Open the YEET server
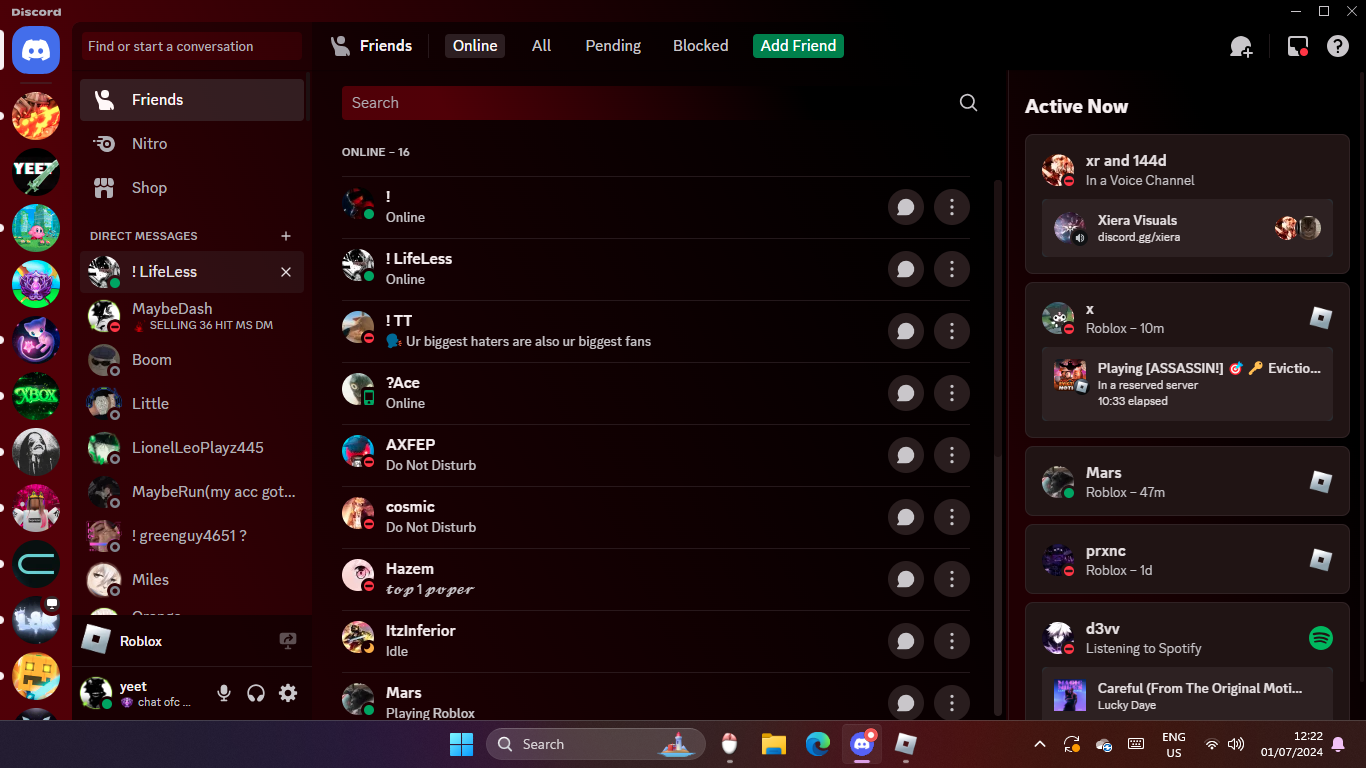1366x768 pixels. [x=36, y=172]
